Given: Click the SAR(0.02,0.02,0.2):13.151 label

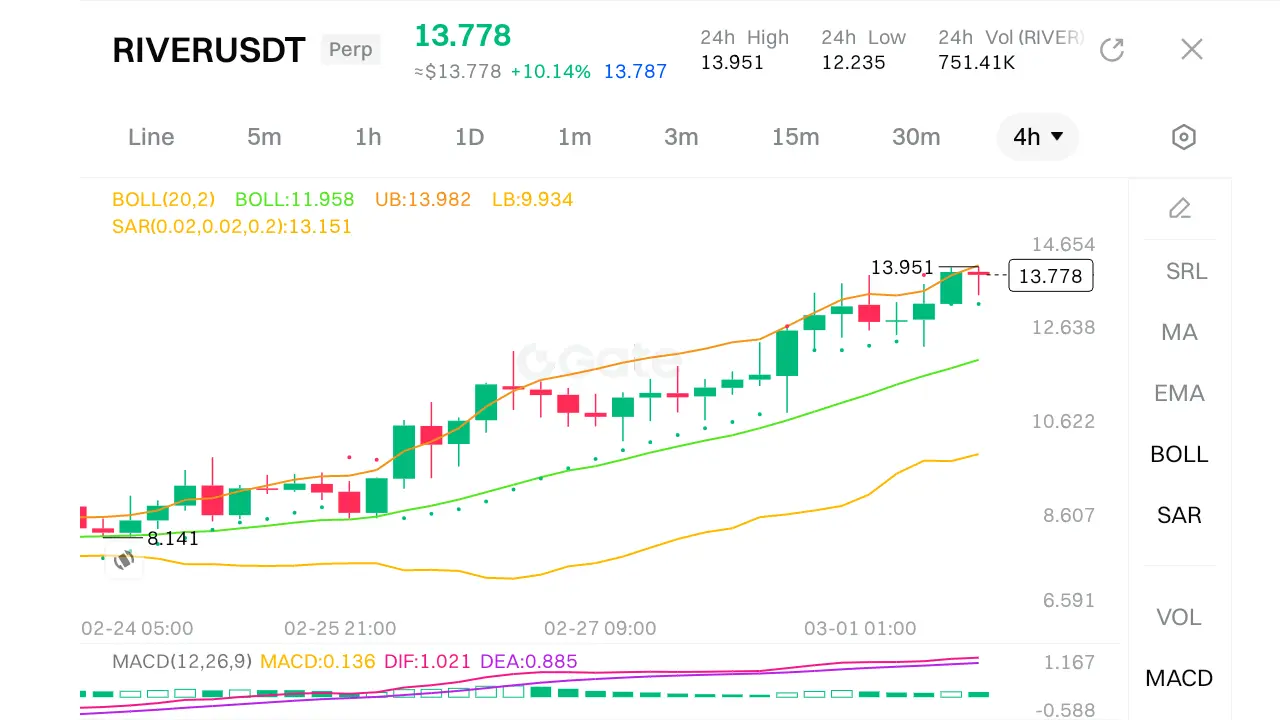Looking at the screenshot, I should point(232,227).
